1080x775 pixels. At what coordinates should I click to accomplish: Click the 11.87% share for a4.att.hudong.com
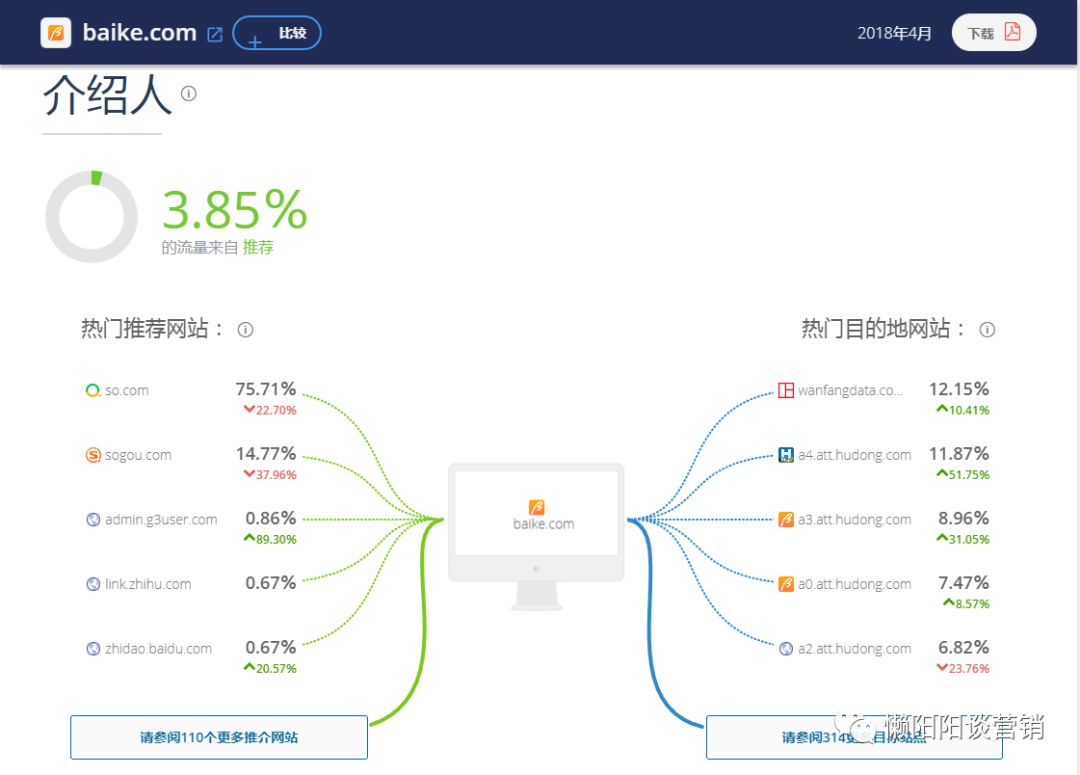coord(959,454)
